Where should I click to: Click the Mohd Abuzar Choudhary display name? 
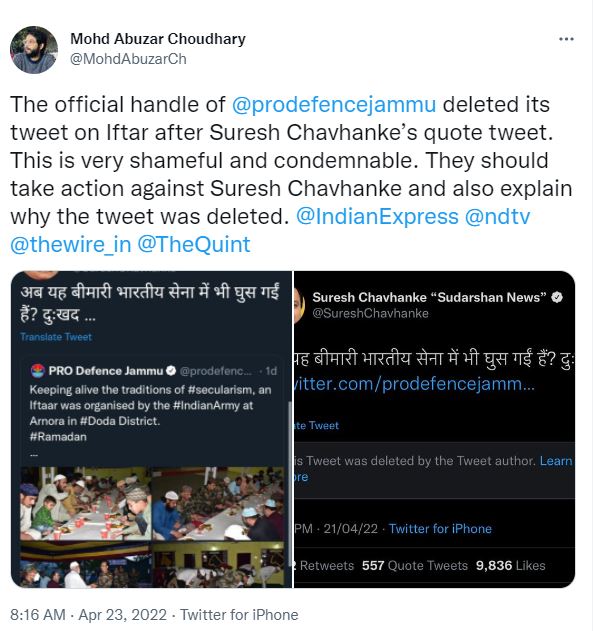tap(158, 39)
